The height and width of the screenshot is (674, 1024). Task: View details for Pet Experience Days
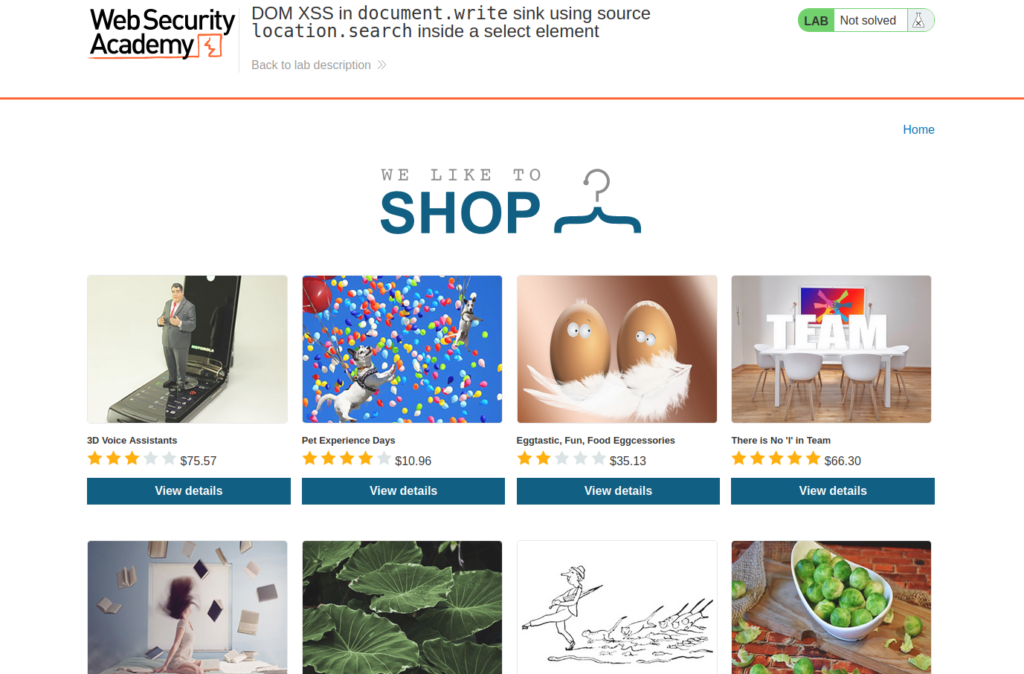[403, 491]
